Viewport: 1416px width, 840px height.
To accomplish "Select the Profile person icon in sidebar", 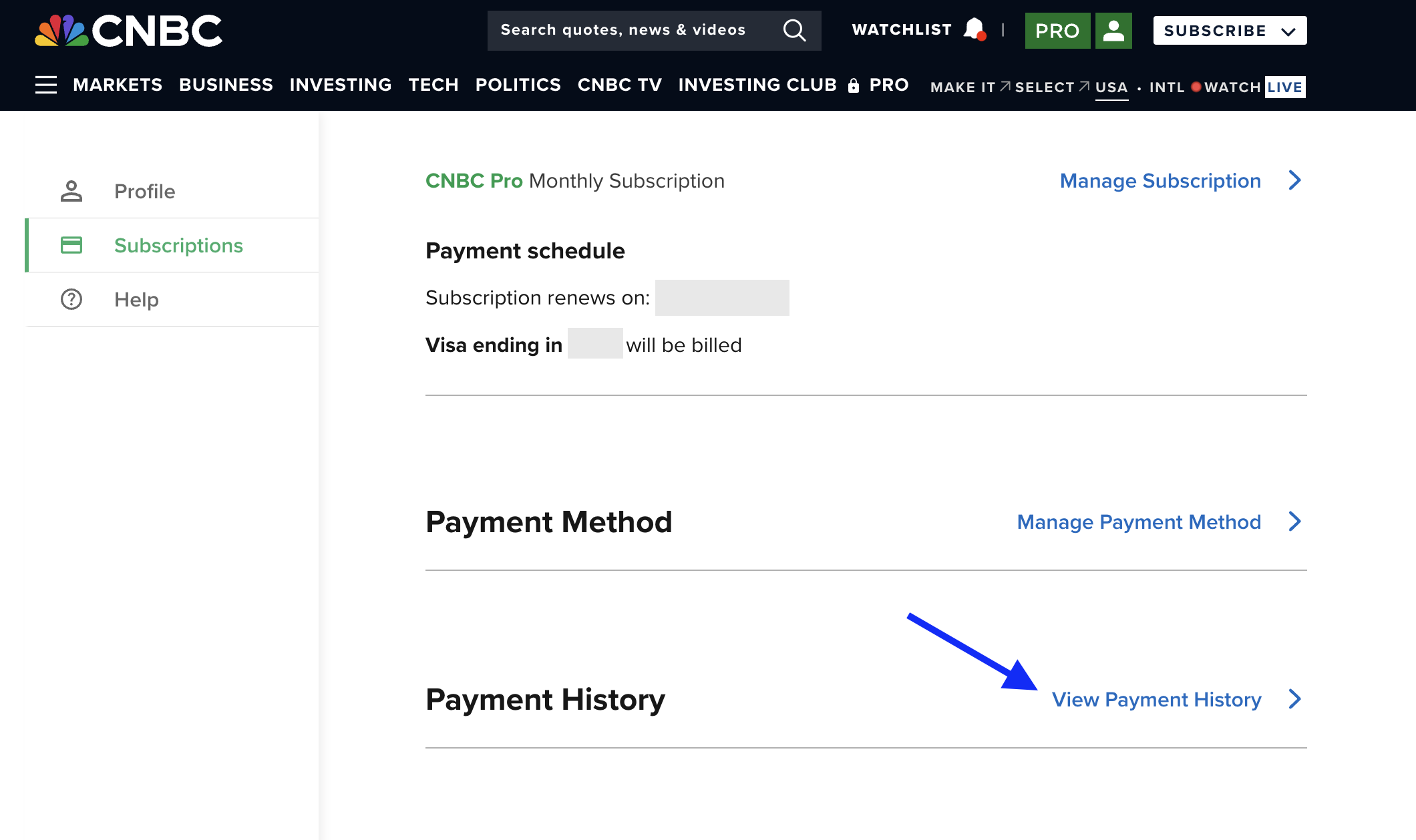I will pos(71,191).
